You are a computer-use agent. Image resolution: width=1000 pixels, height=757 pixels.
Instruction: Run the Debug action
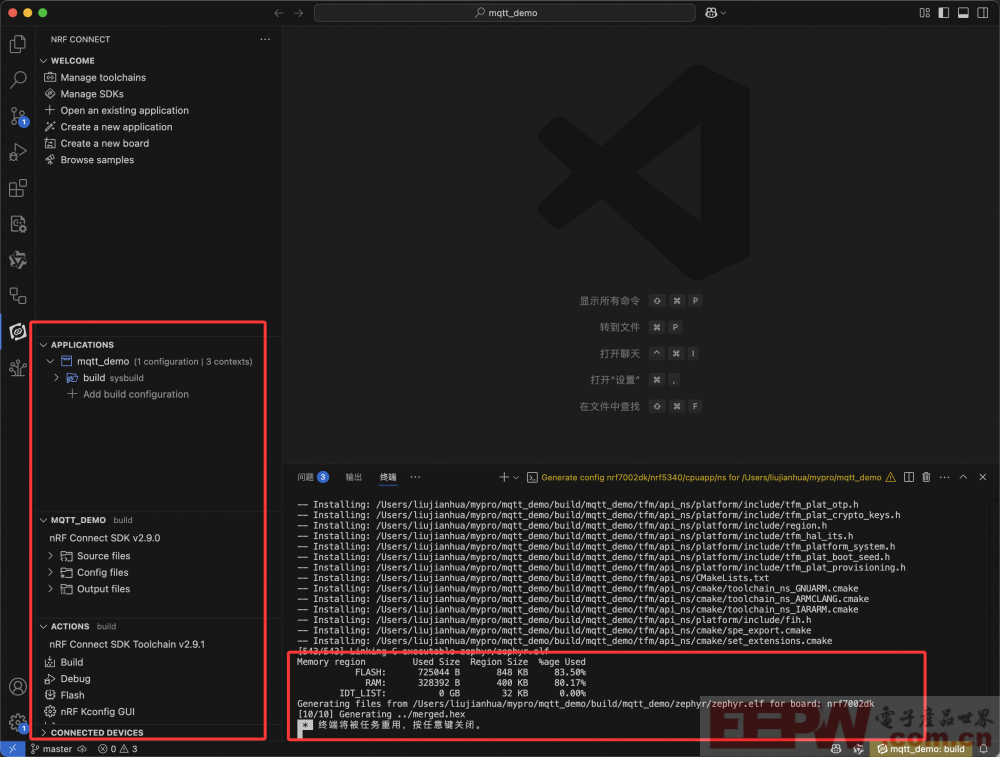pos(75,679)
